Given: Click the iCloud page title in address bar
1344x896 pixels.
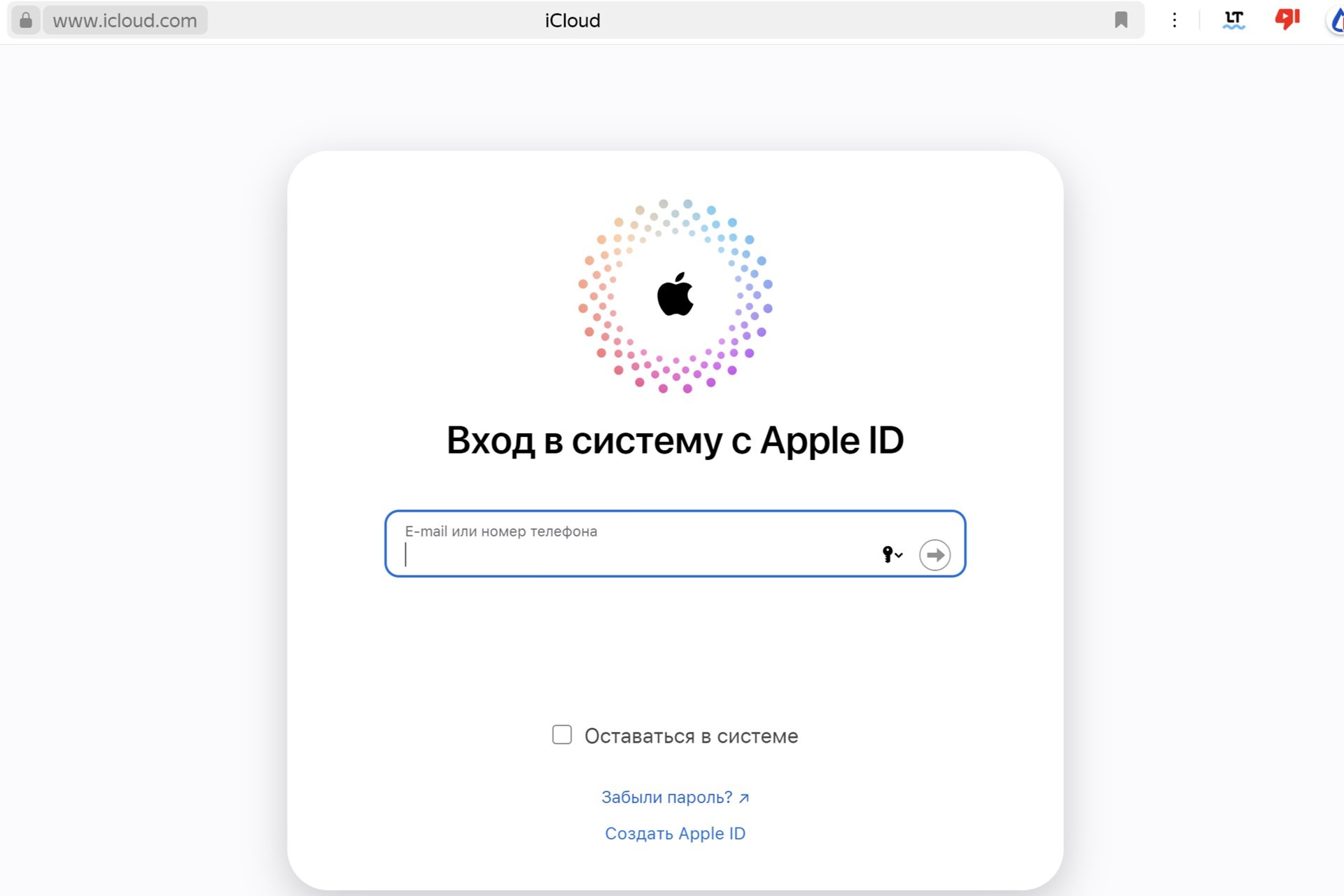Looking at the screenshot, I should (573, 20).
